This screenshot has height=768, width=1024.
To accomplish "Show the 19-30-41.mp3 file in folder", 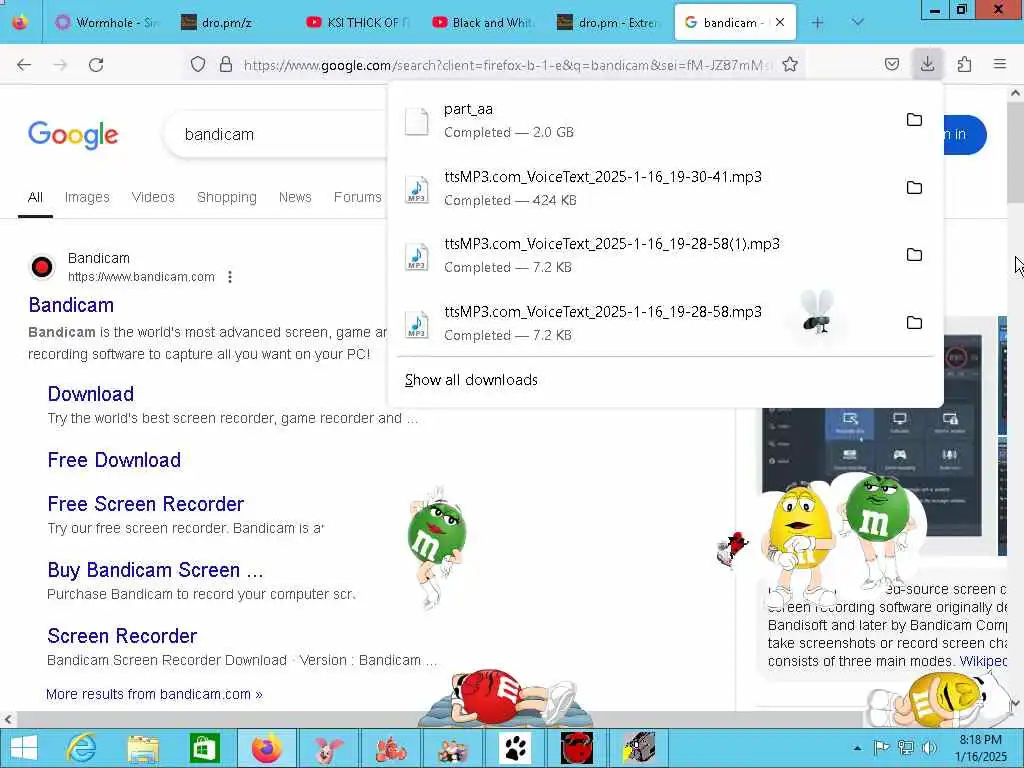I will [914, 187].
